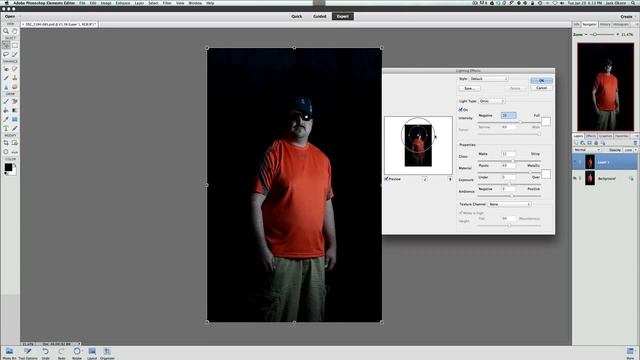Hide the Background layer visibility eye

(x=576, y=178)
